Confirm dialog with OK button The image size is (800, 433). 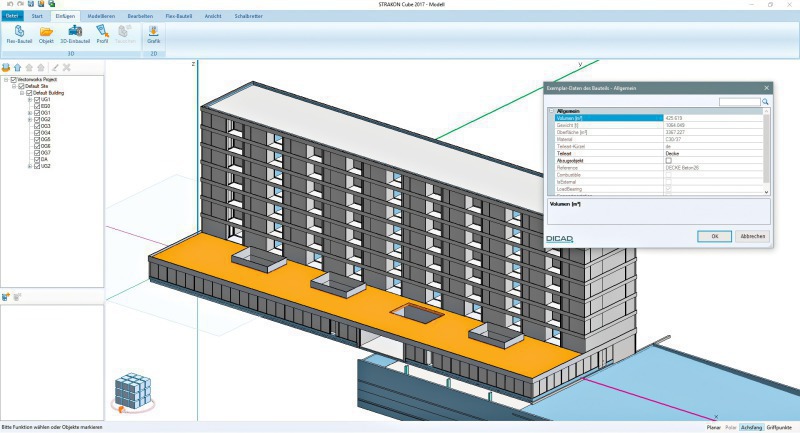[714, 236]
